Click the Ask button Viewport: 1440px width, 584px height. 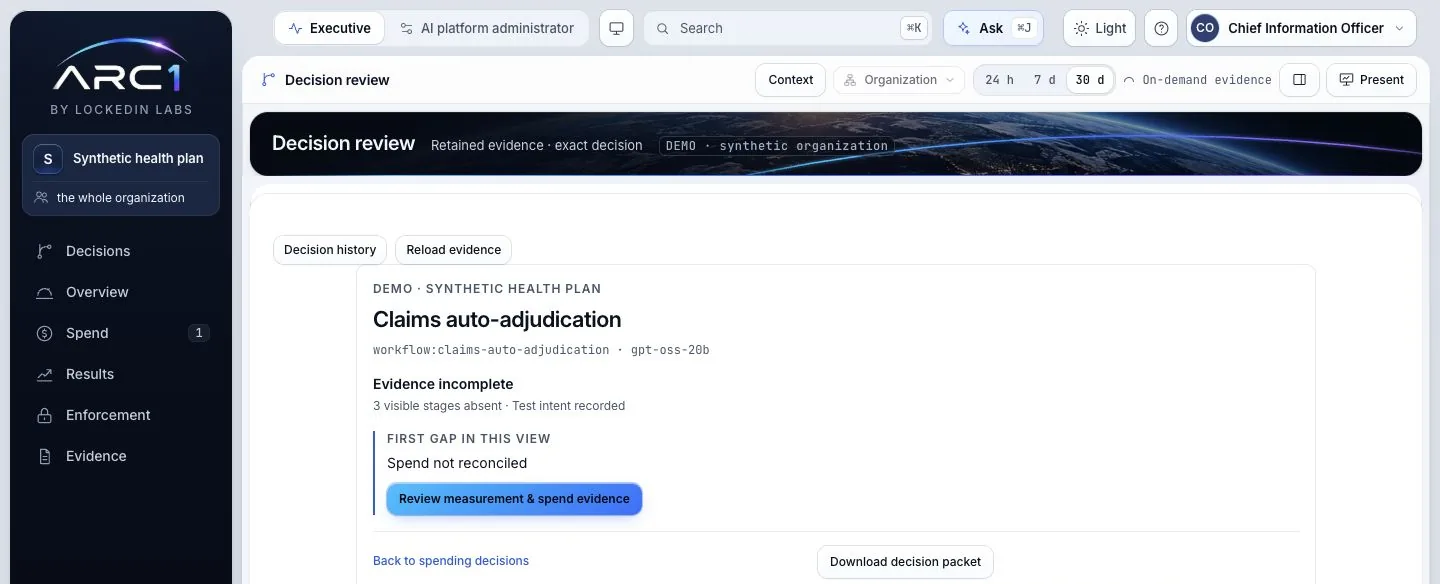[993, 28]
